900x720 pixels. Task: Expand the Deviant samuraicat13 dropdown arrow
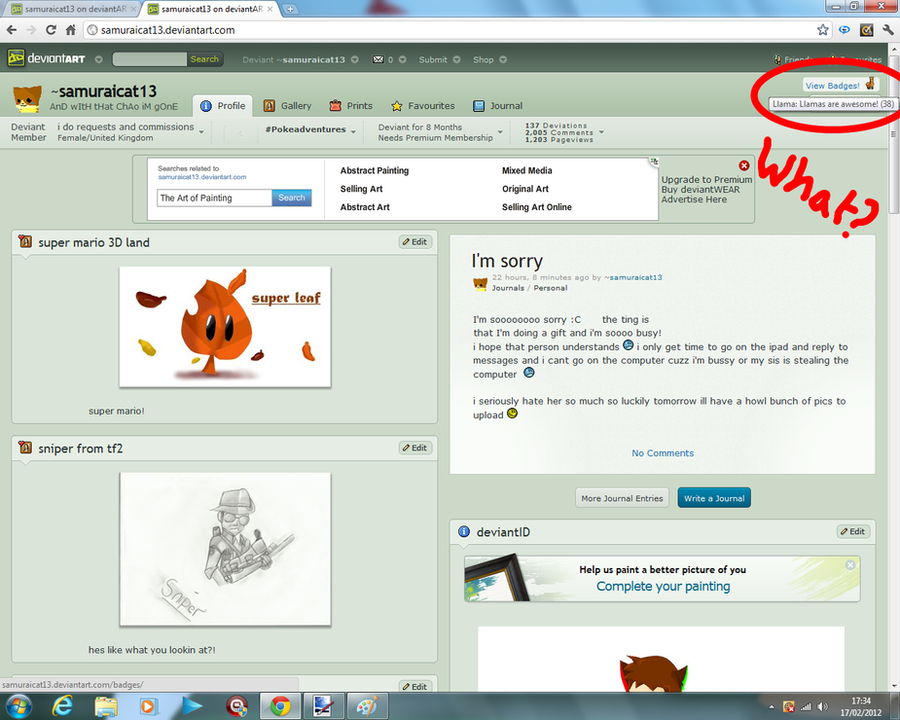pyautogui.click(x=355, y=59)
